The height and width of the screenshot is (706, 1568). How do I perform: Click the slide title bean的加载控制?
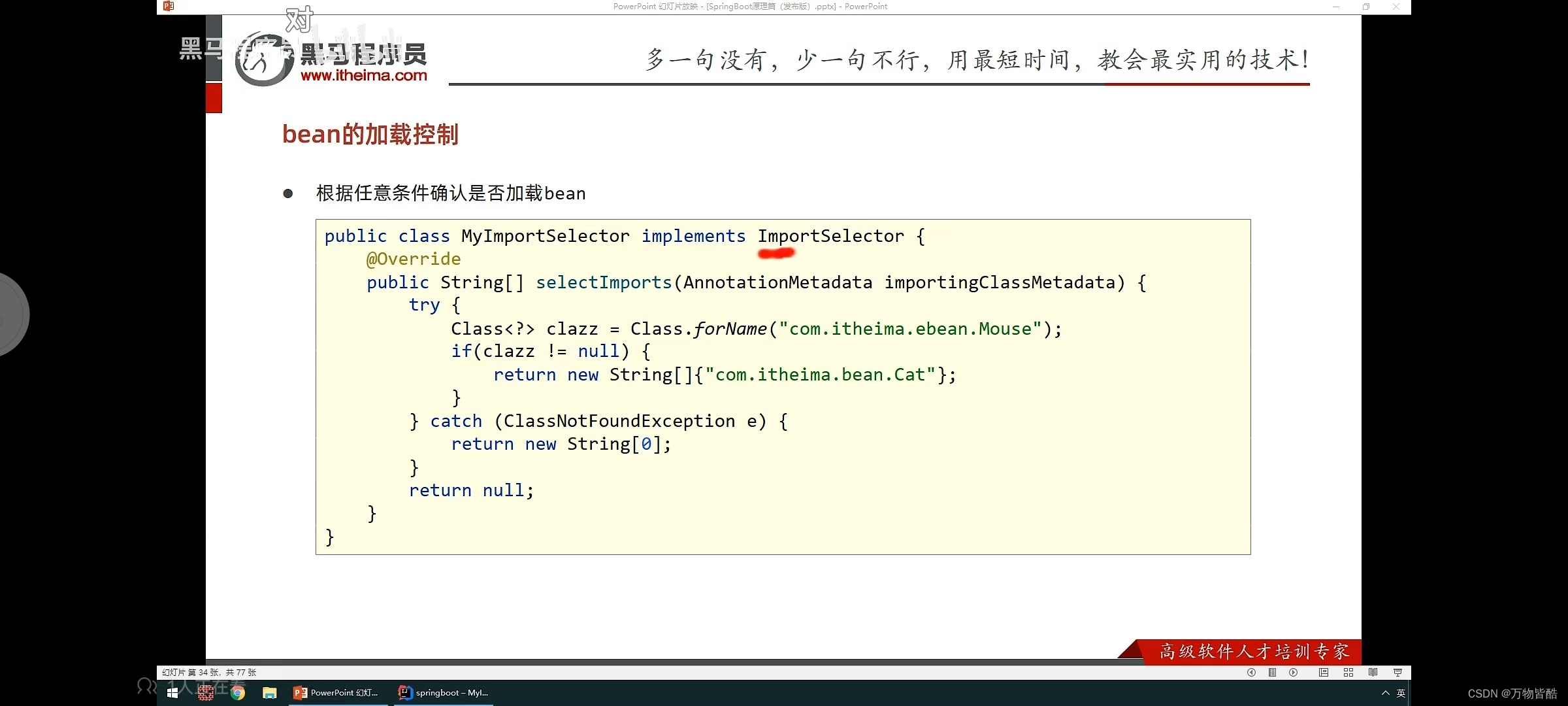pos(370,135)
